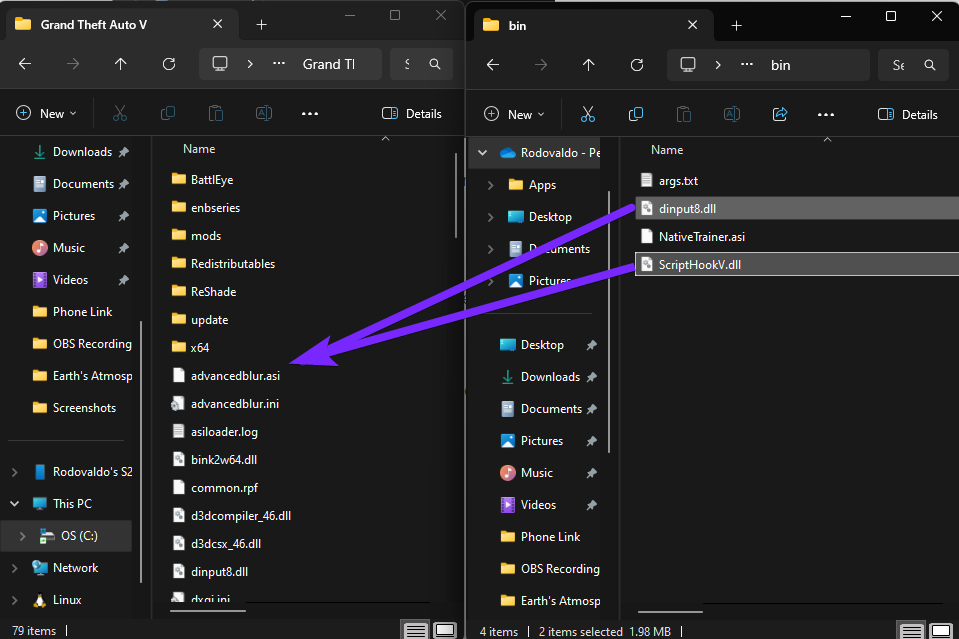Viewport: 959px width, 639px height.
Task: Go up one folder in Grand Theft Auto V window
Action: click(x=120, y=64)
